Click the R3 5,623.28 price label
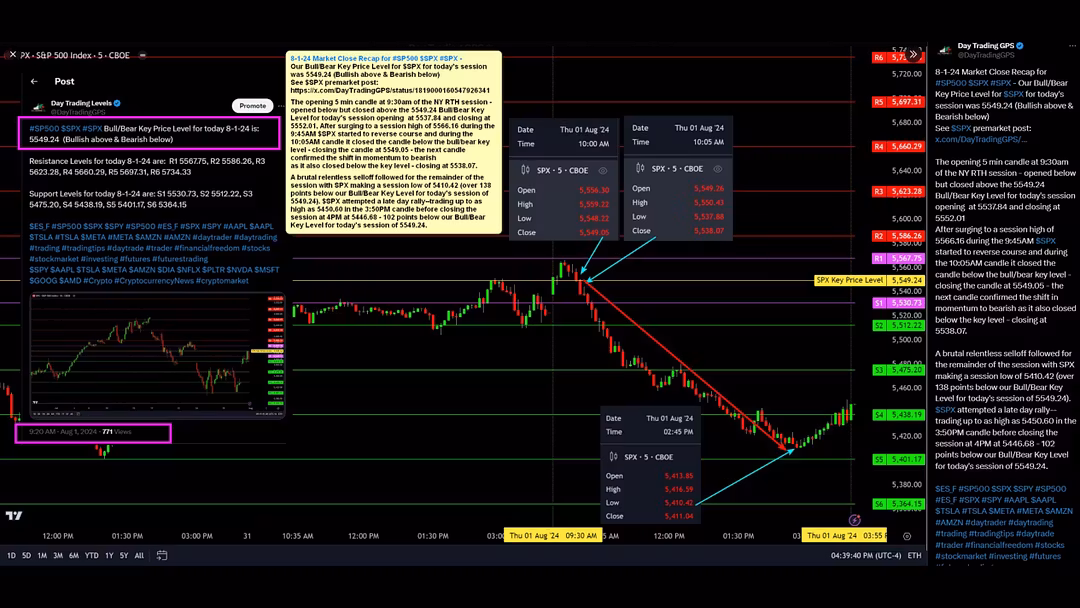This screenshot has width=1080, height=608. pyautogui.click(x=898, y=191)
